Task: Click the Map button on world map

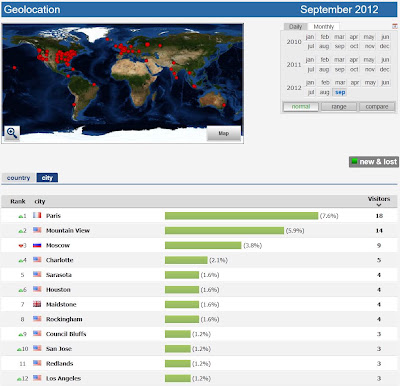Action: [224, 133]
